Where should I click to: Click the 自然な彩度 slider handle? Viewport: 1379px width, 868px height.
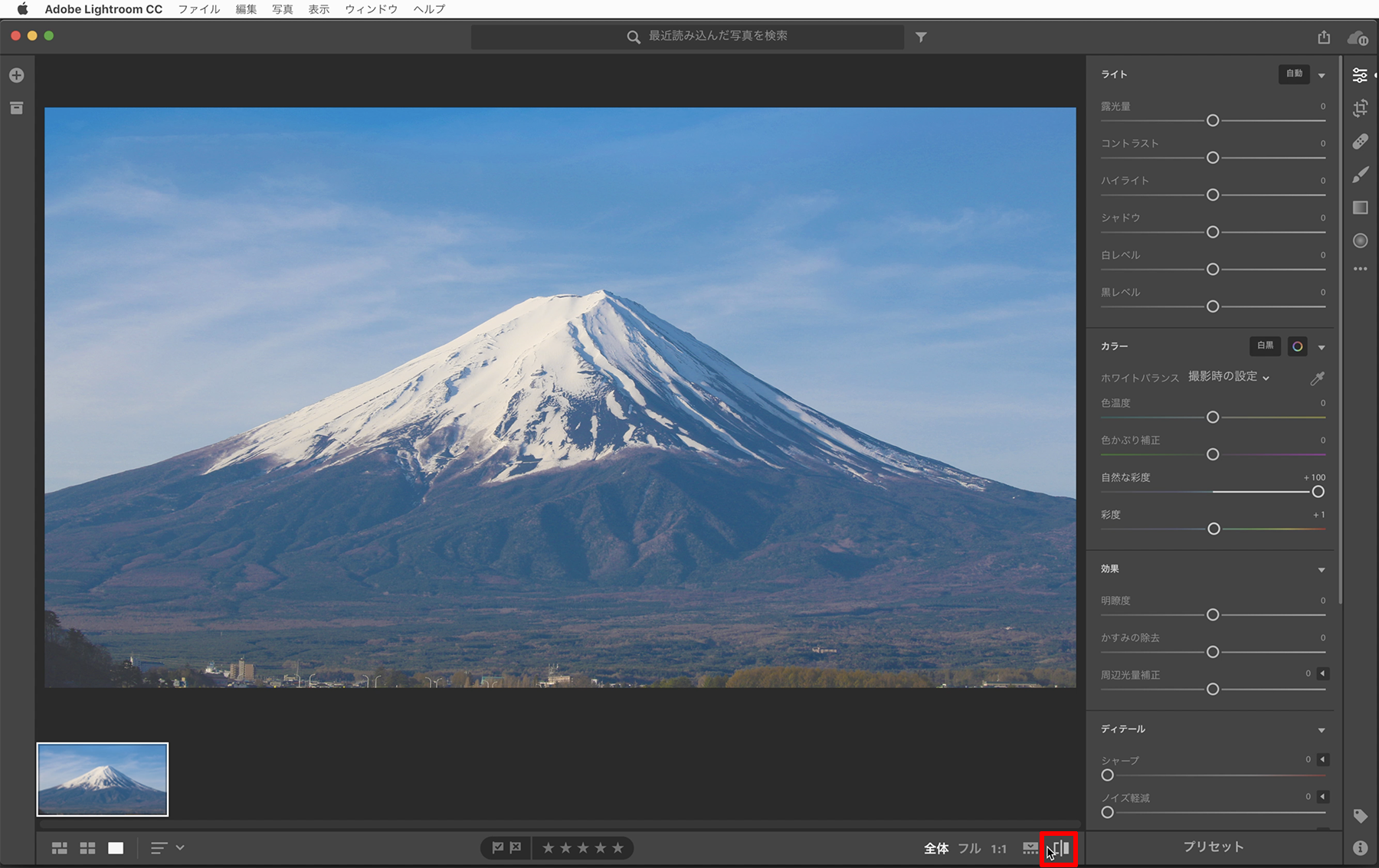pos(1318,492)
